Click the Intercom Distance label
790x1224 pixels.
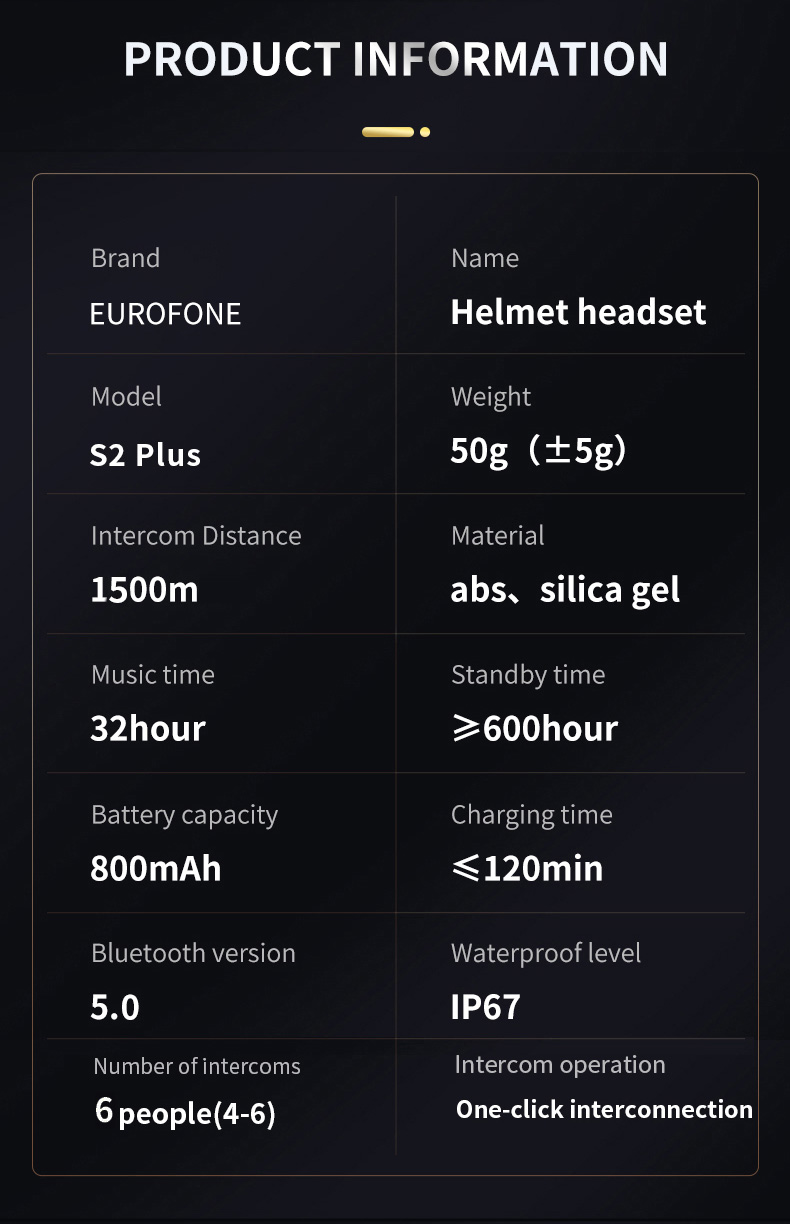click(196, 536)
